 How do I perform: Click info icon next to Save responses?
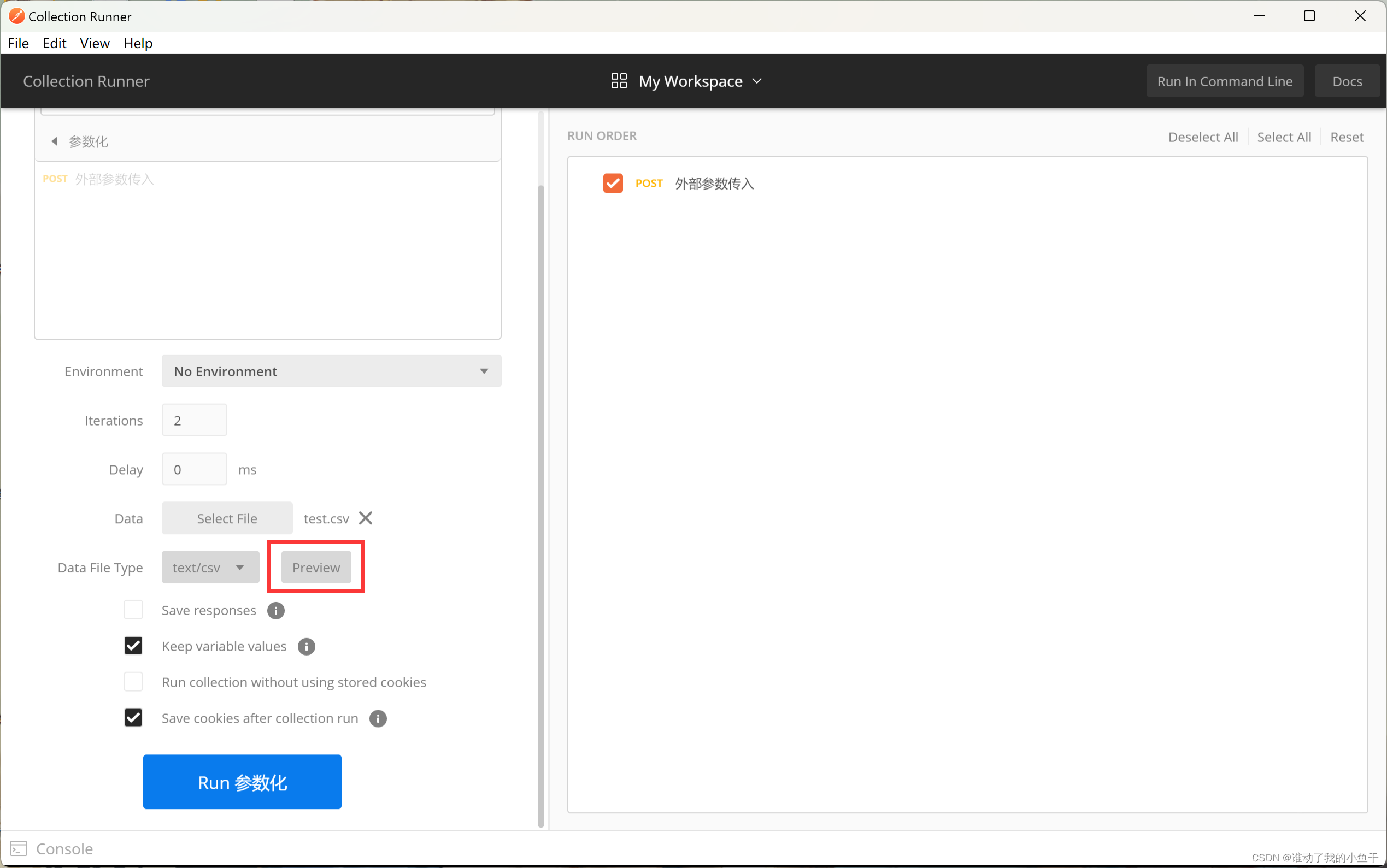tap(275, 610)
